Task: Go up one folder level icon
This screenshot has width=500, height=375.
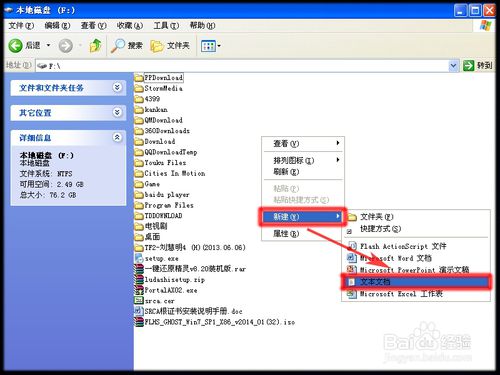Action: pyautogui.click(x=96, y=45)
